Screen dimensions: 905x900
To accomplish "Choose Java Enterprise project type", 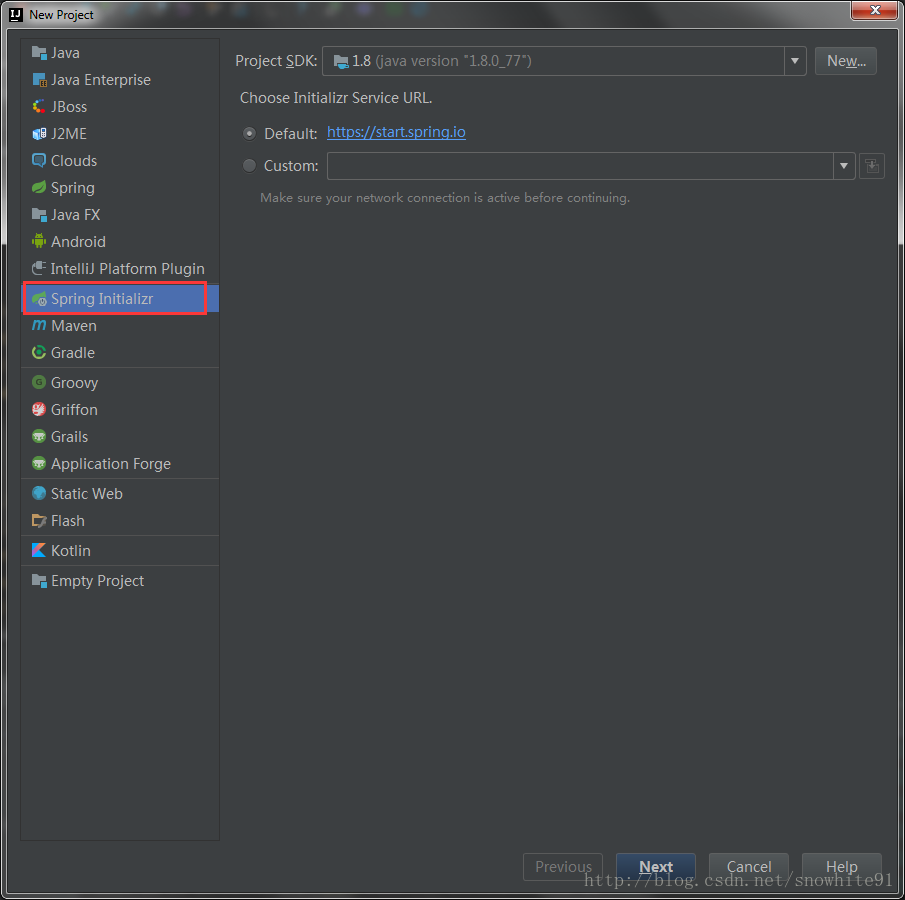I will coord(120,80).
